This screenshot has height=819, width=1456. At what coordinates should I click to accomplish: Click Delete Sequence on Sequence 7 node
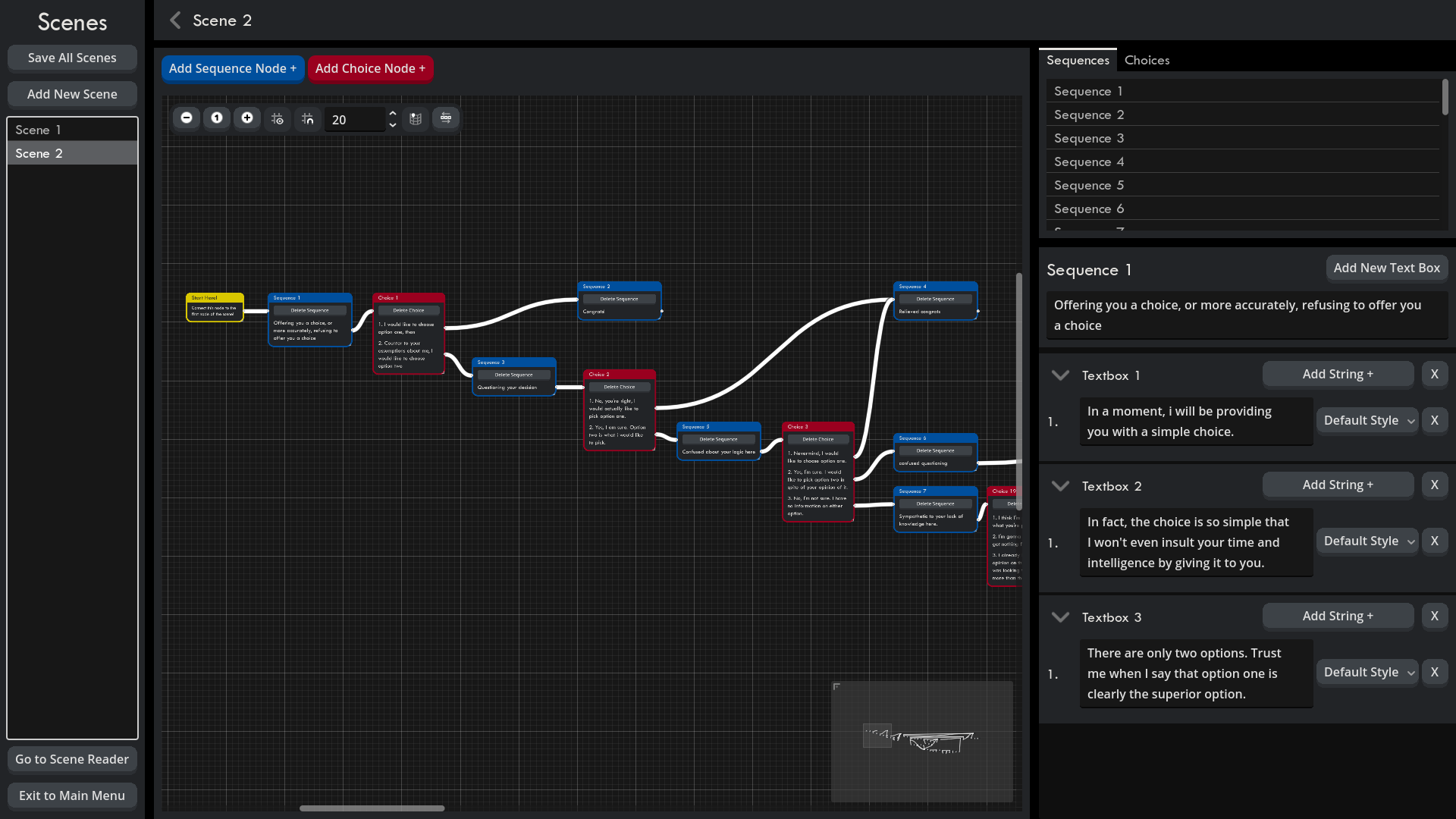[x=935, y=504]
